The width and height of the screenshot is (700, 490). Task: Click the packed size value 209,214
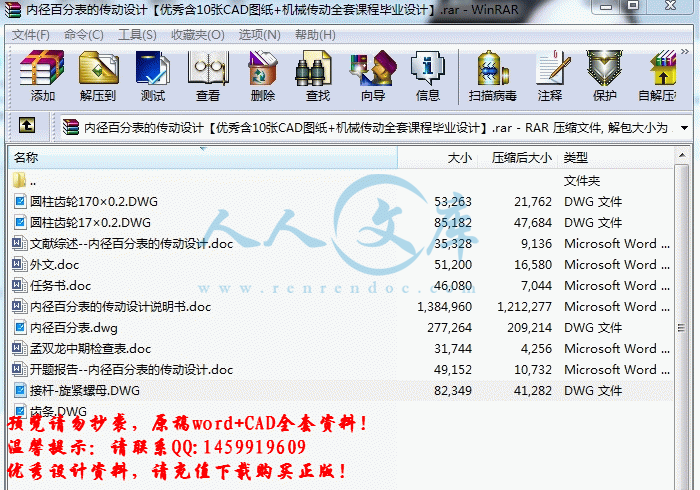point(529,328)
